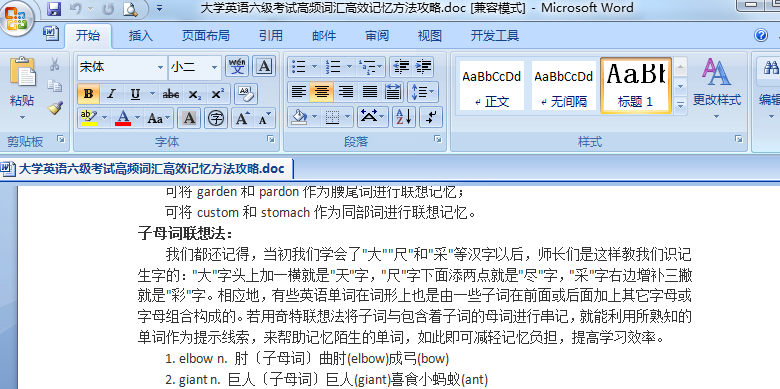Redo action in quick access toolbar
Image resolution: width=780 pixels, height=389 pixels.
click(x=108, y=8)
